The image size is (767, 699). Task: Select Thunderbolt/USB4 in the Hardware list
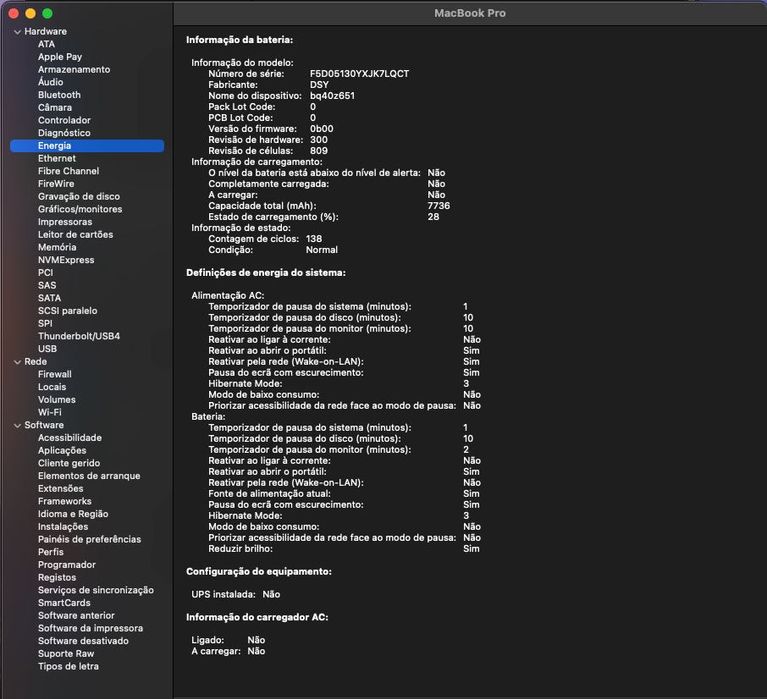79,336
